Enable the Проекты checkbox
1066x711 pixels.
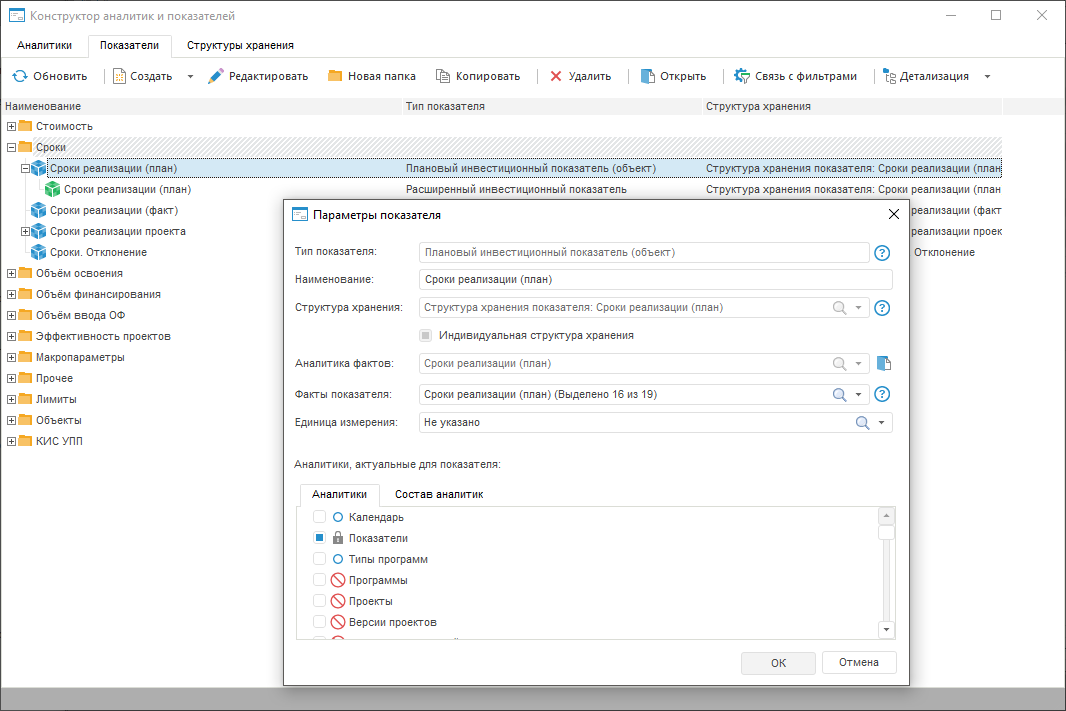pyautogui.click(x=320, y=601)
